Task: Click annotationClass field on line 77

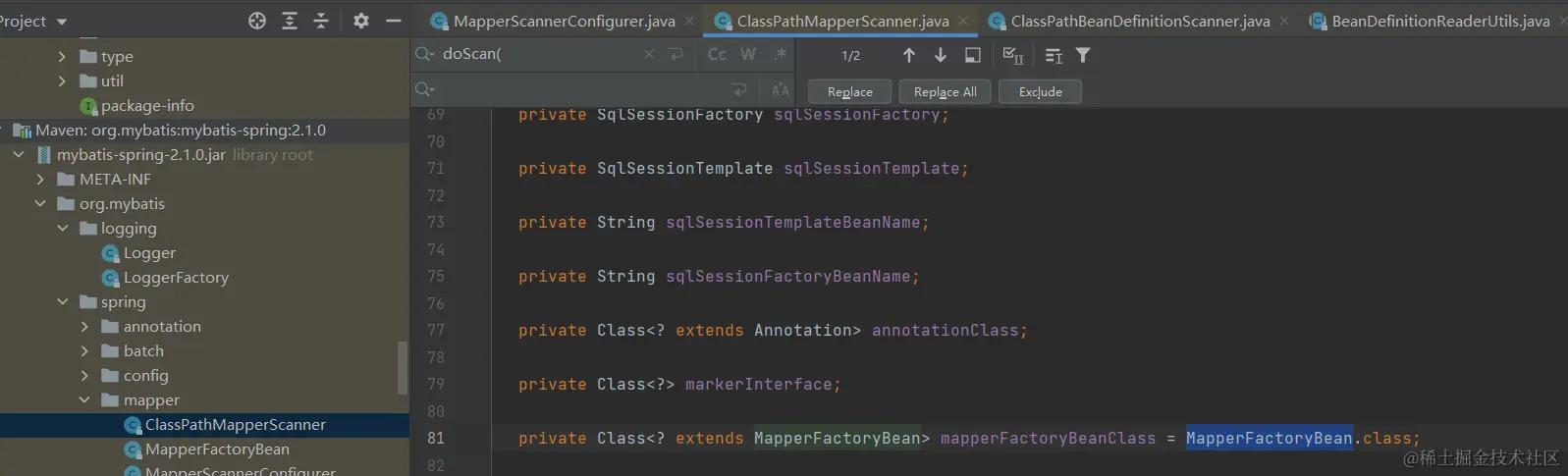Action: click(946, 331)
